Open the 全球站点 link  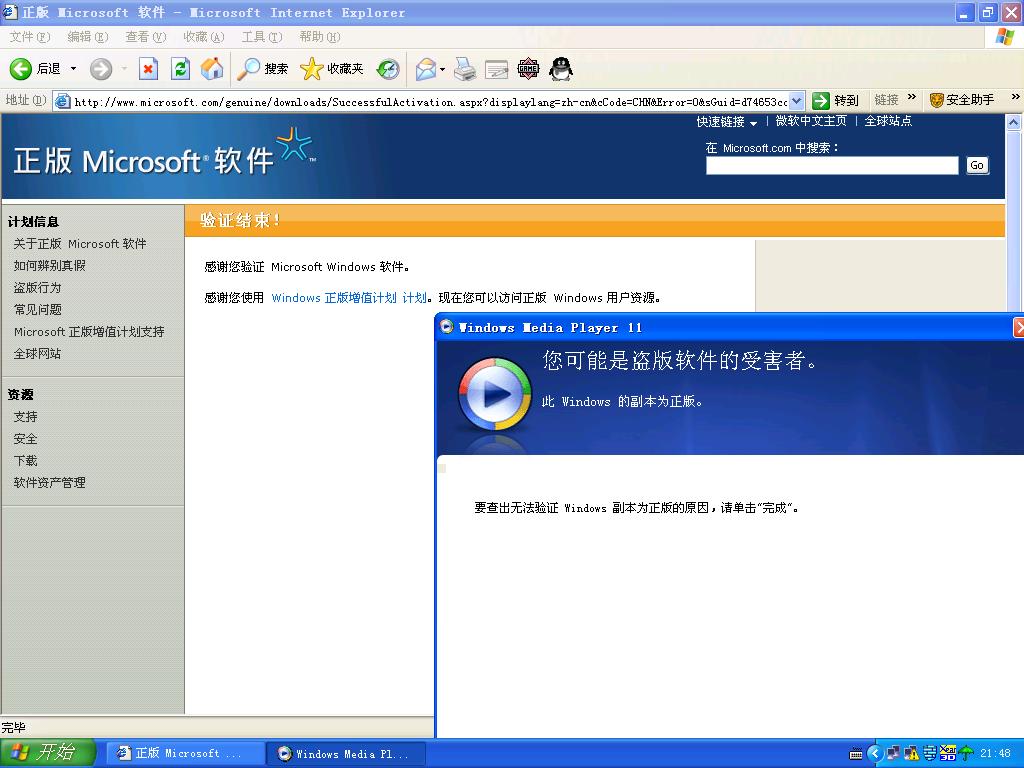pyautogui.click(x=888, y=121)
